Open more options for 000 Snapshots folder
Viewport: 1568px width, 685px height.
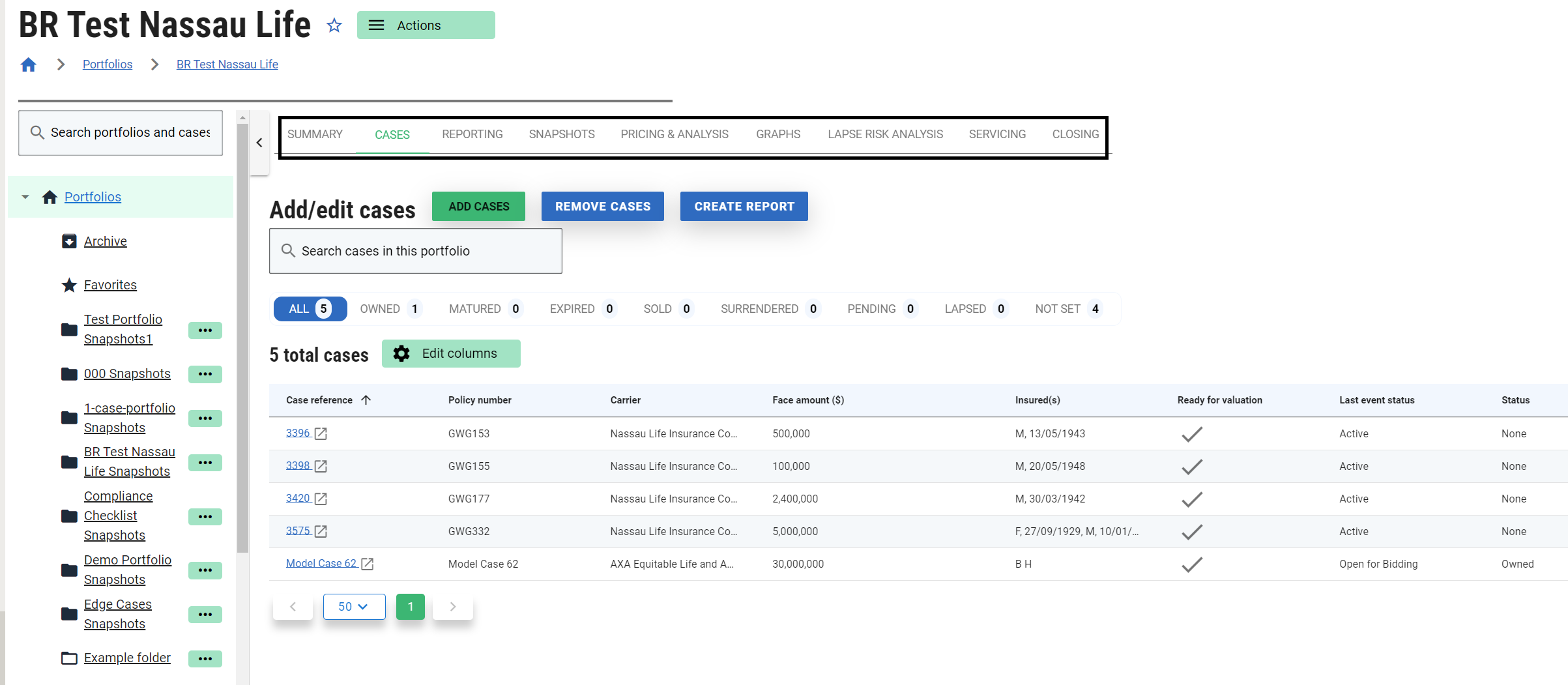(x=205, y=374)
